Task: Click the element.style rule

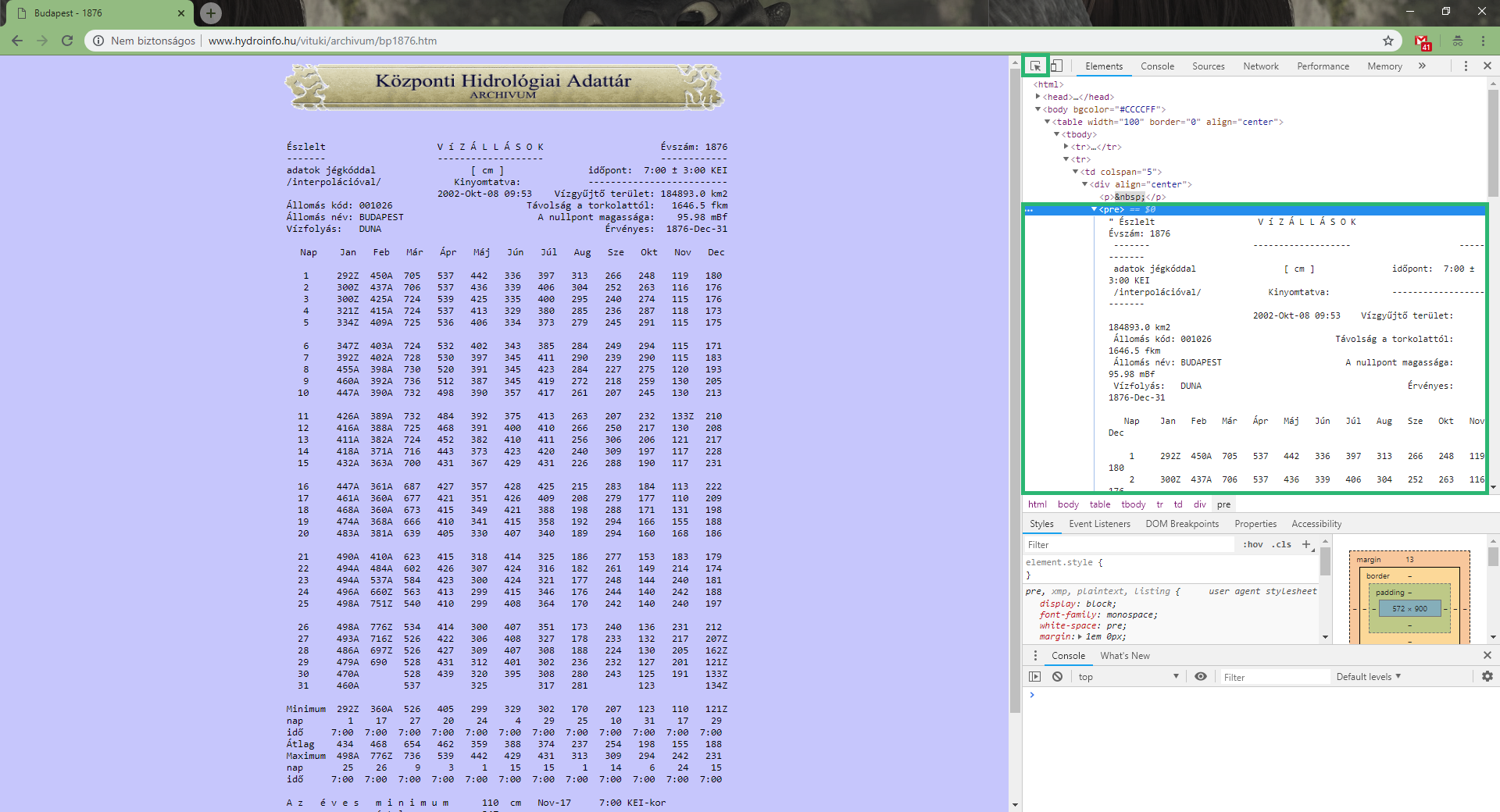Action: coord(1064,562)
